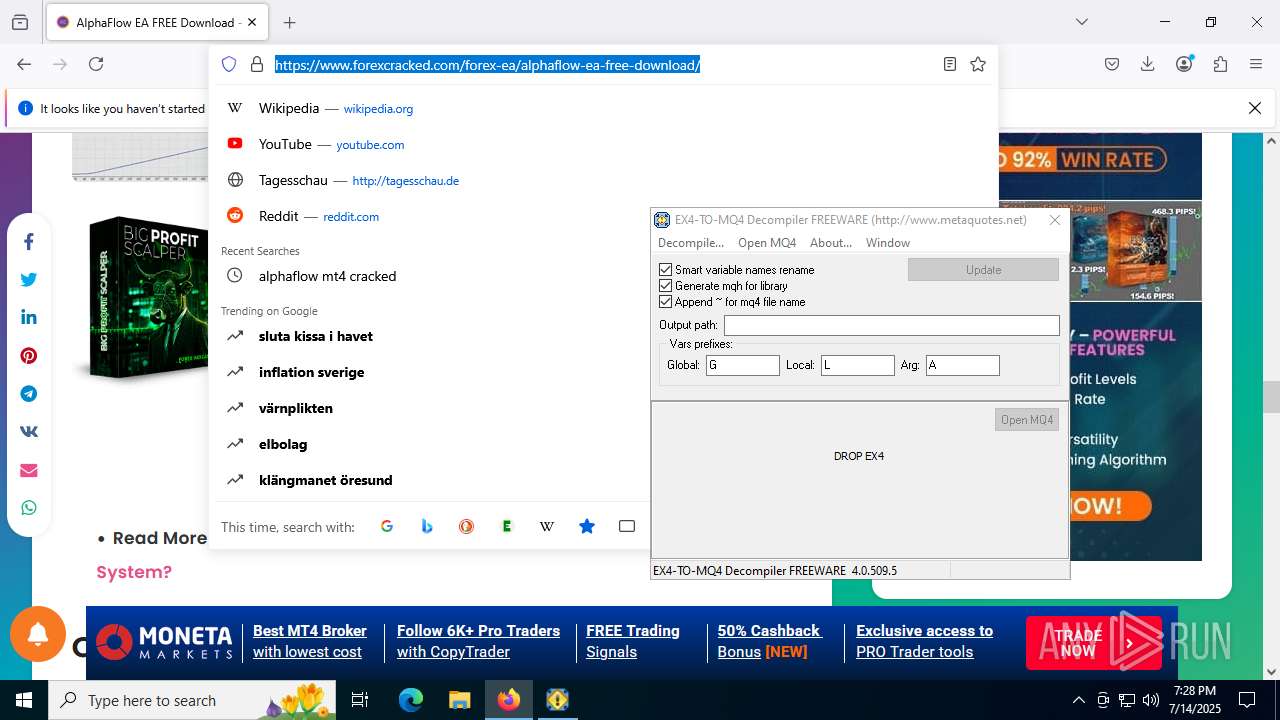
Task: Open the Downloads toolbar icon
Action: coord(1148,64)
